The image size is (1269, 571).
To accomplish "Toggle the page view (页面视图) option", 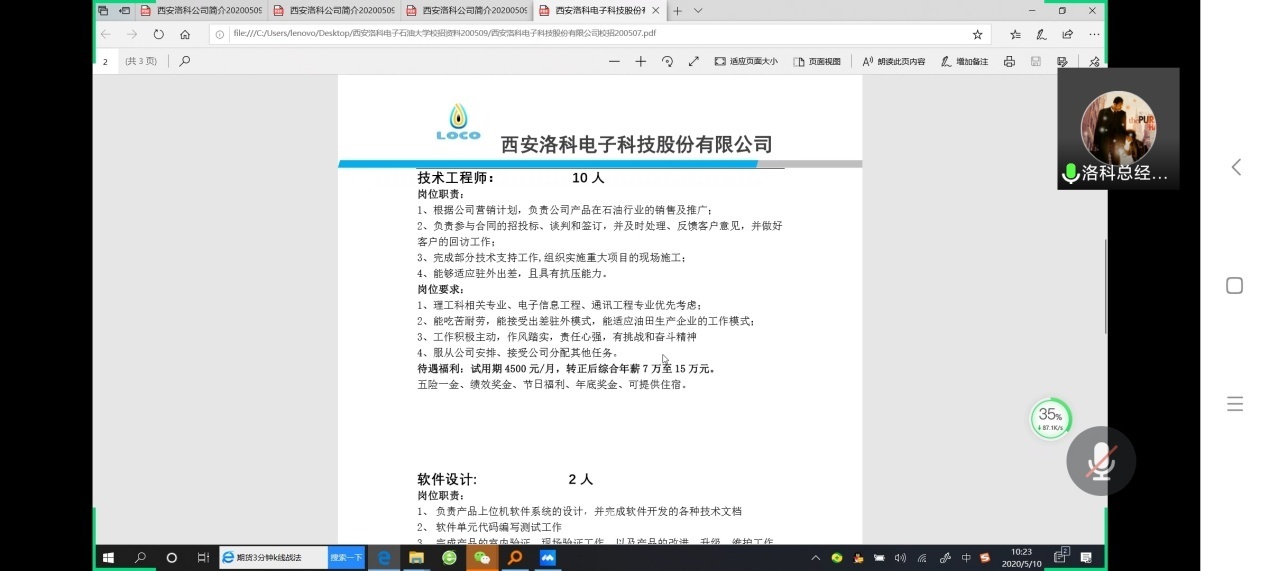I will (x=817, y=61).
